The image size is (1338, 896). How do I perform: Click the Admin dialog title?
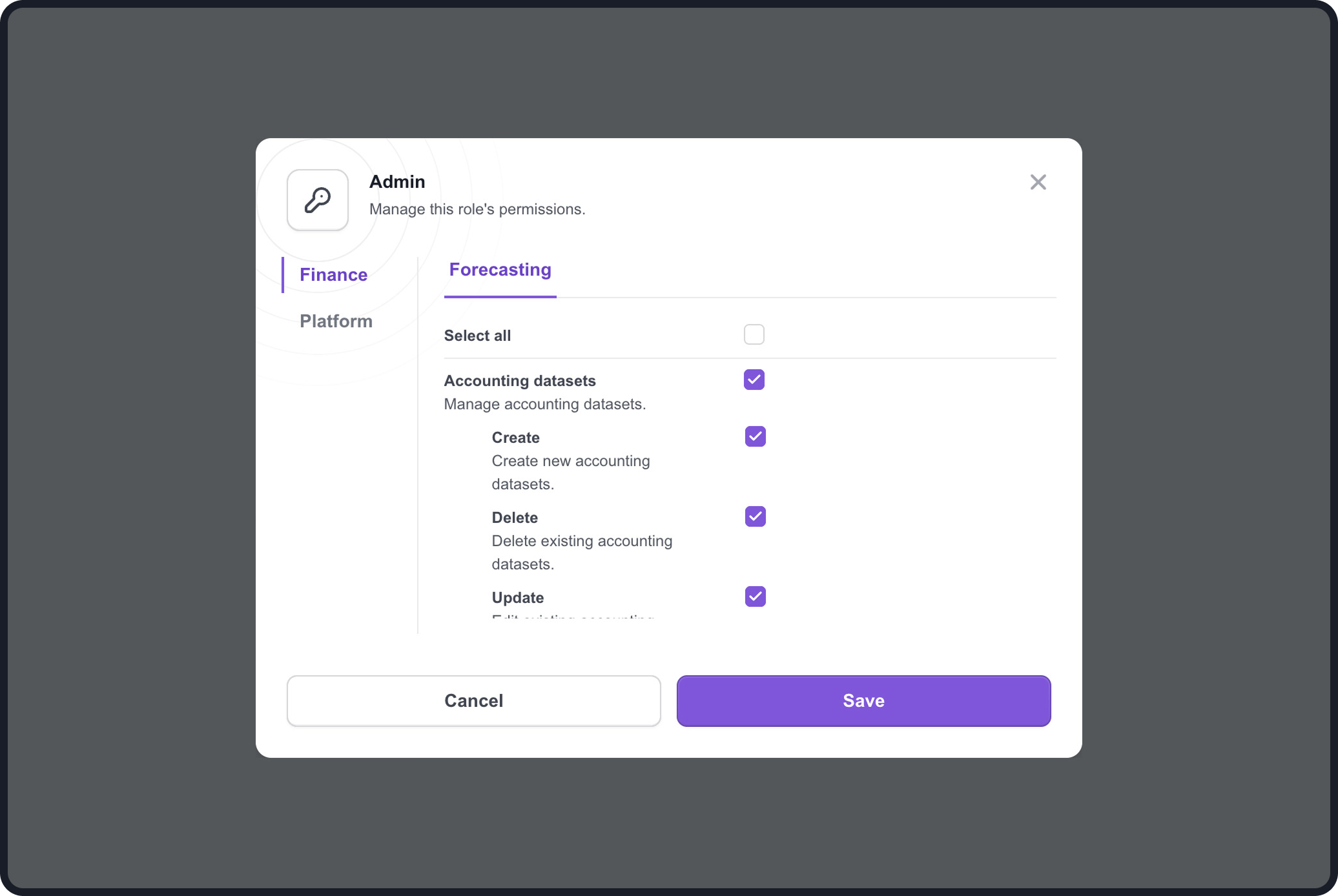click(x=397, y=182)
